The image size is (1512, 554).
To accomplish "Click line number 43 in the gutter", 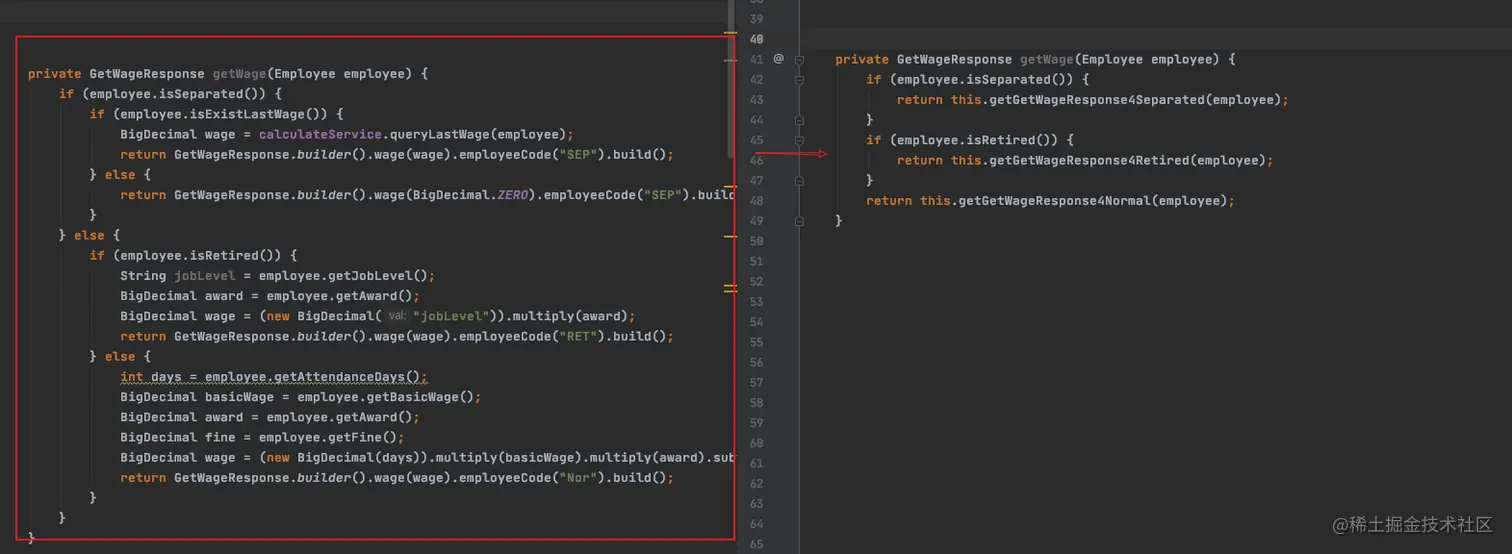I will [756, 100].
